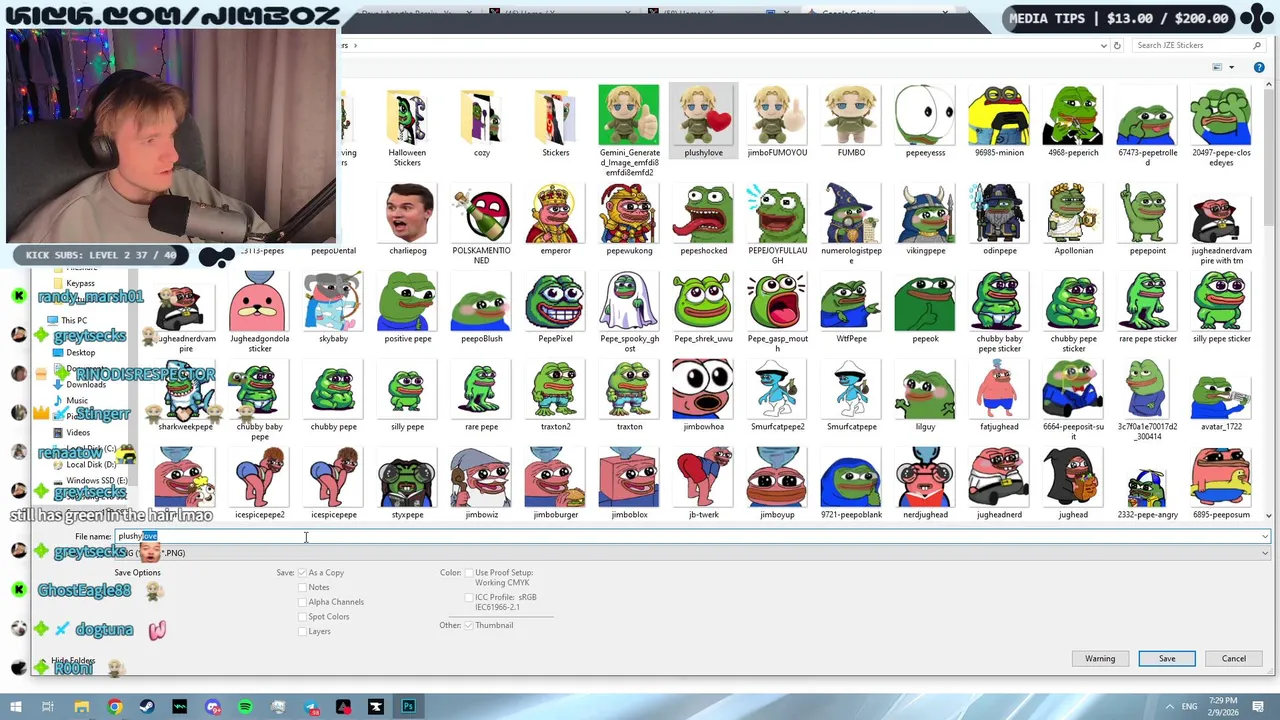Enable ICC Profile sRGB checkbox
Viewport: 1280px width, 720px height.
coord(468,597)
